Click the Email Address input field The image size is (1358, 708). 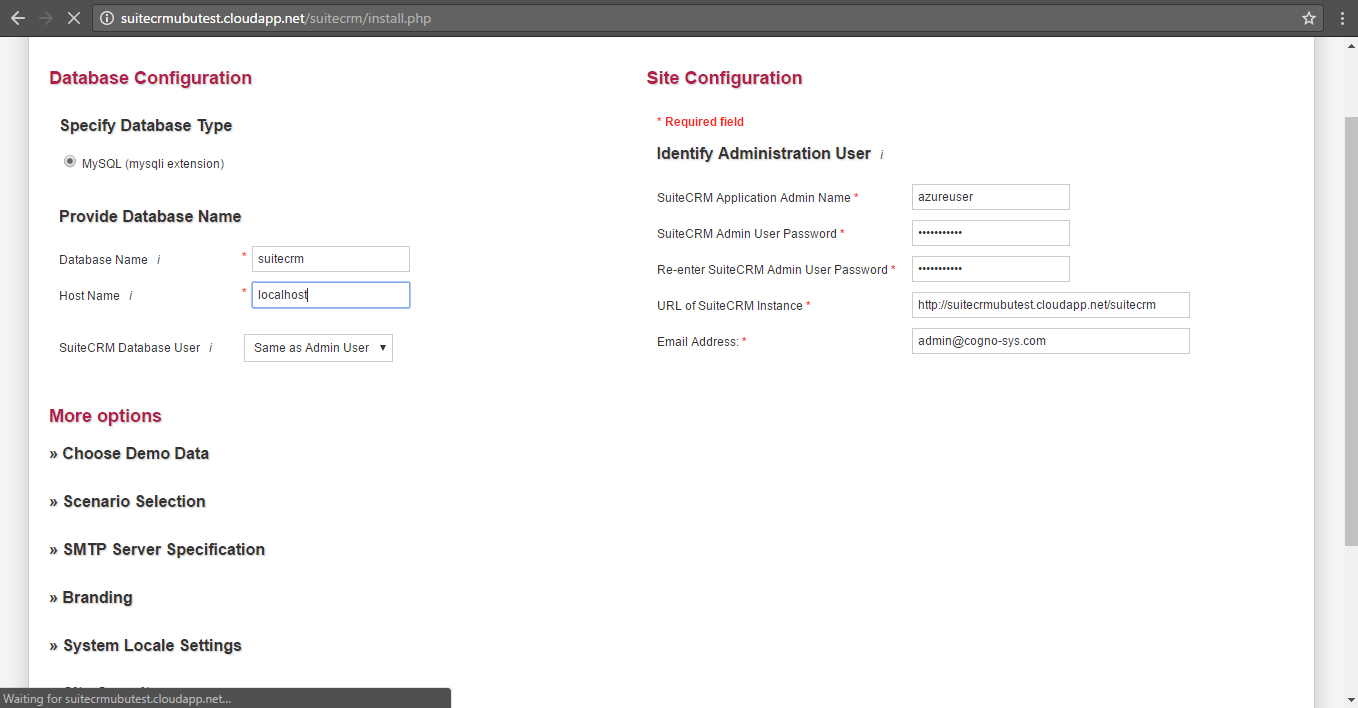pos(1050,341)
